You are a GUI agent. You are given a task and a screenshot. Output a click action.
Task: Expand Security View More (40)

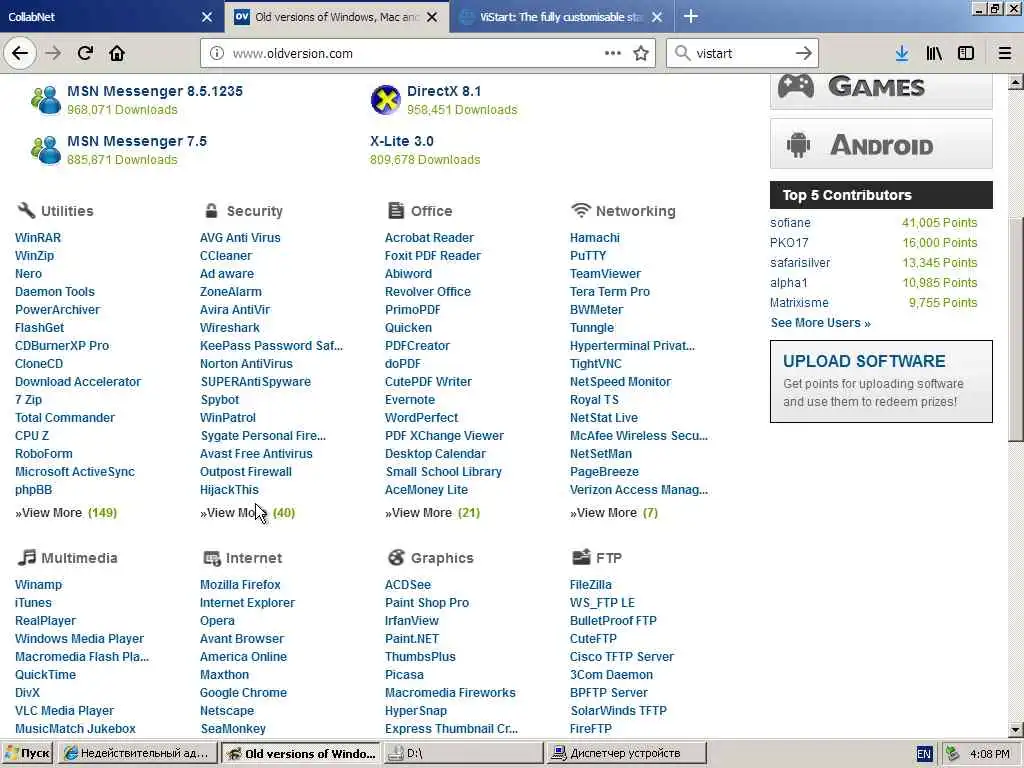[x=248, y=513]
